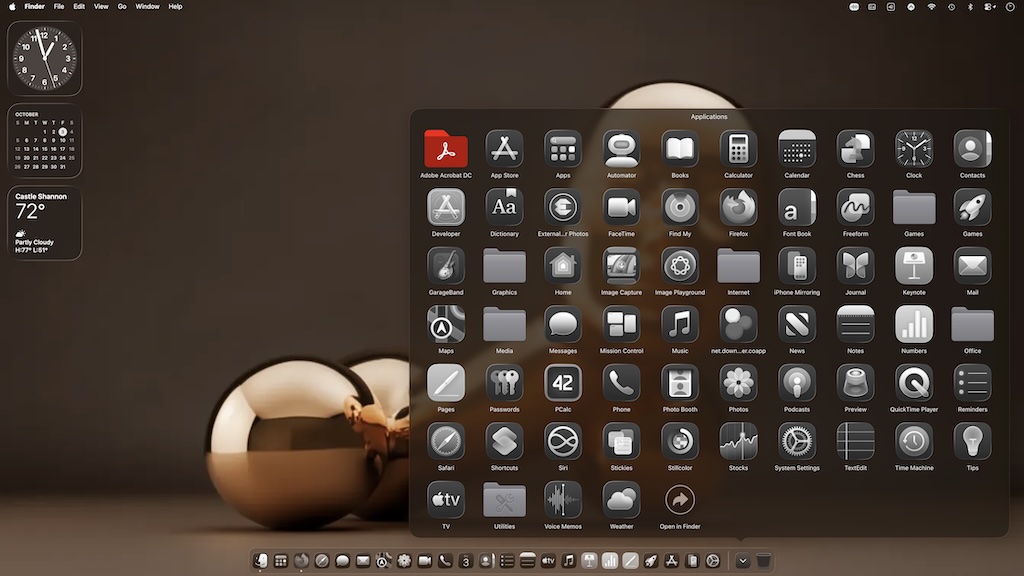Launch the Image Capture app
Viewport: 1024px width, 576px height.
pyautogui.click(x=621, y=266)
